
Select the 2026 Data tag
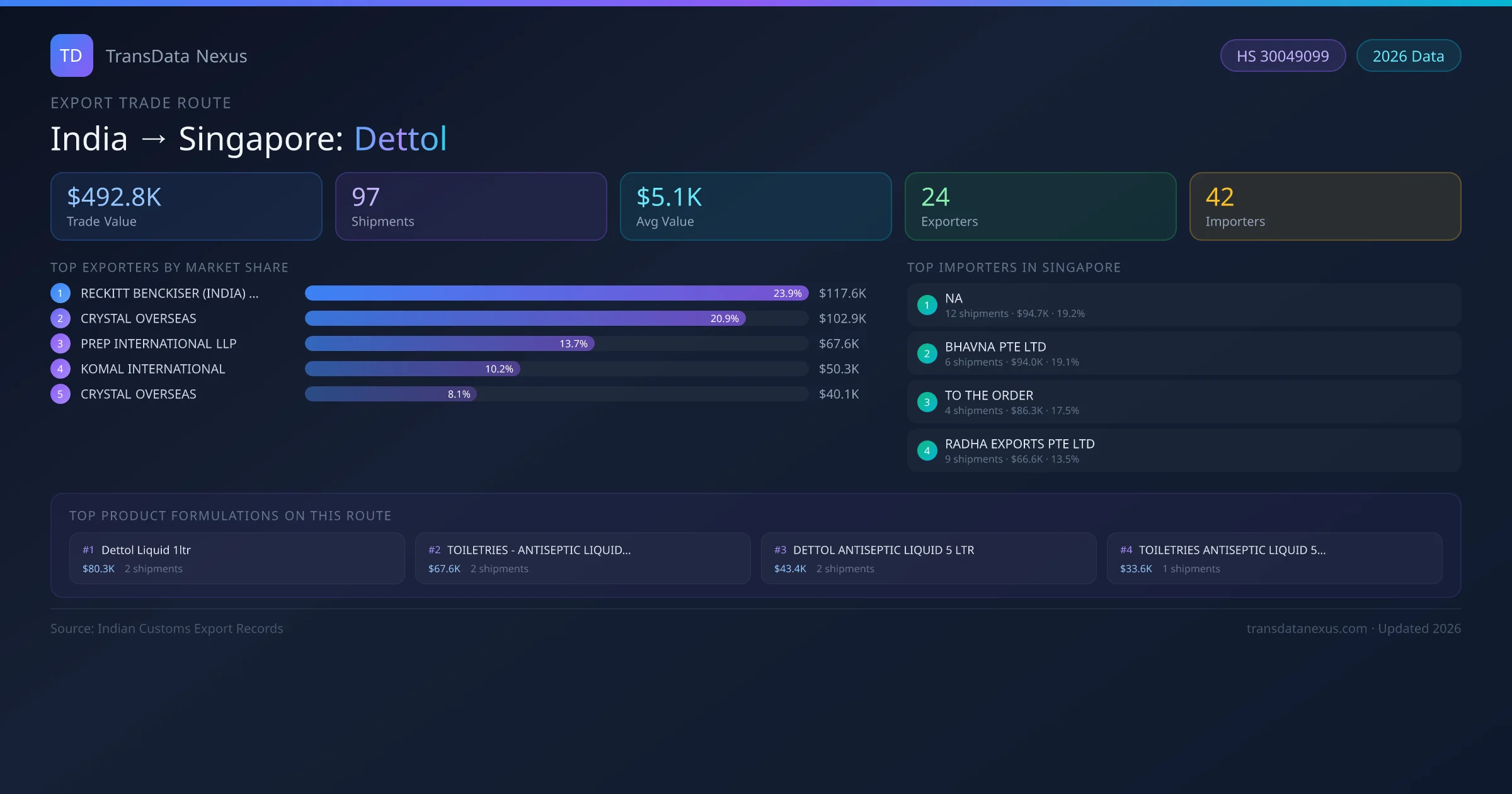1408,56
